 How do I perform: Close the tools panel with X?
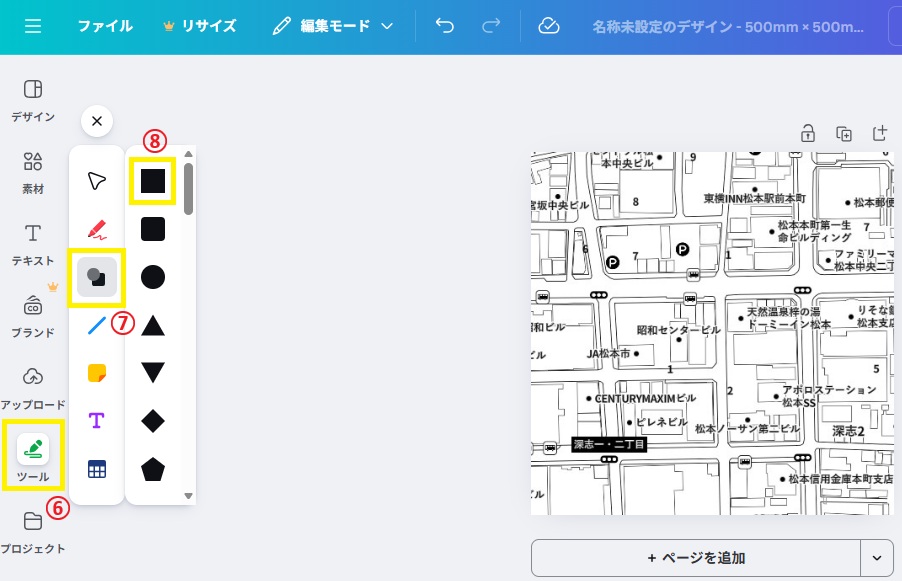pos(96,121)
